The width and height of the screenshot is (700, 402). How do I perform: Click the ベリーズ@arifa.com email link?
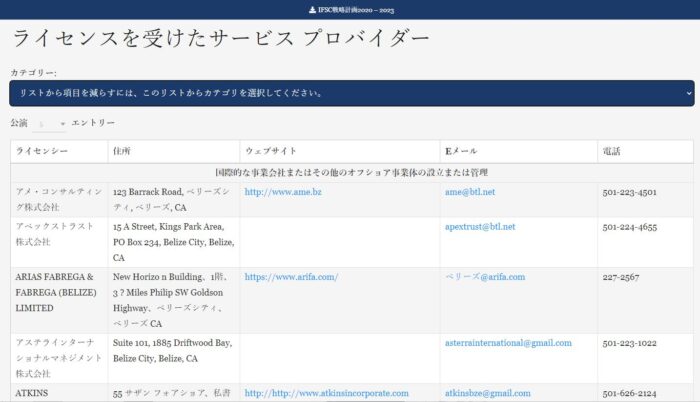coord(485,277)
